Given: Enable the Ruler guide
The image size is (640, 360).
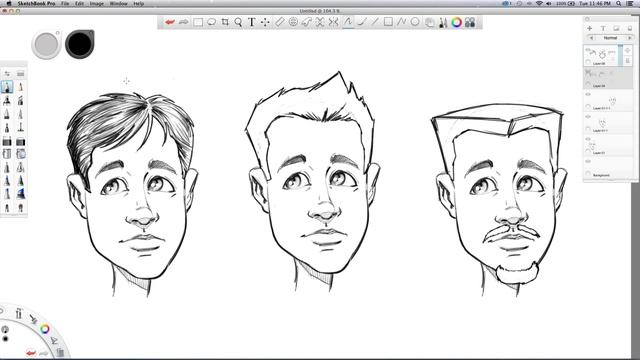Looking at the screenshot, I should [x=279, y=22].
